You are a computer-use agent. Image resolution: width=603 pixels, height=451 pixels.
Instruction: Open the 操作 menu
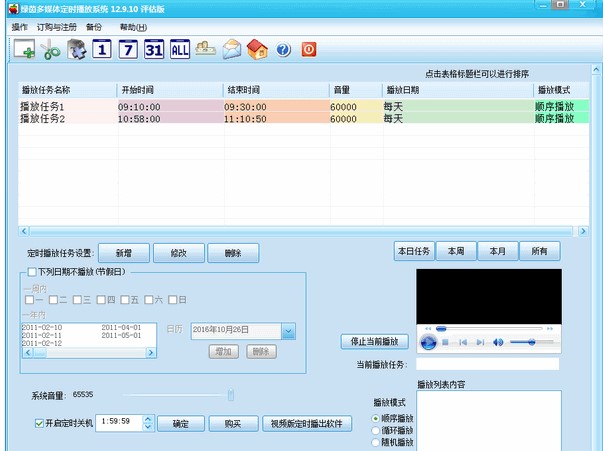pos(20,26)
